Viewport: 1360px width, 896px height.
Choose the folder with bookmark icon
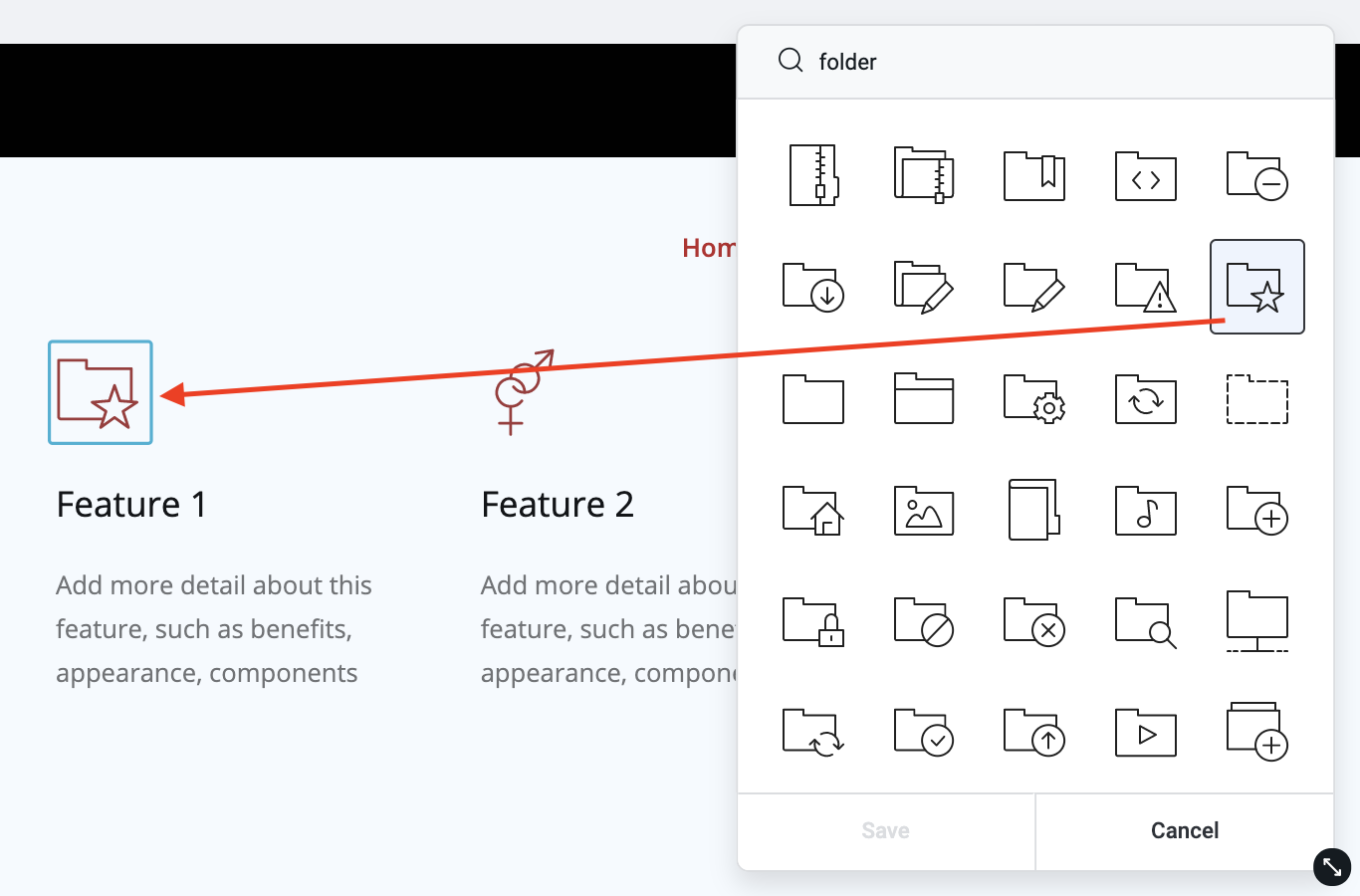coord(1034,176)
